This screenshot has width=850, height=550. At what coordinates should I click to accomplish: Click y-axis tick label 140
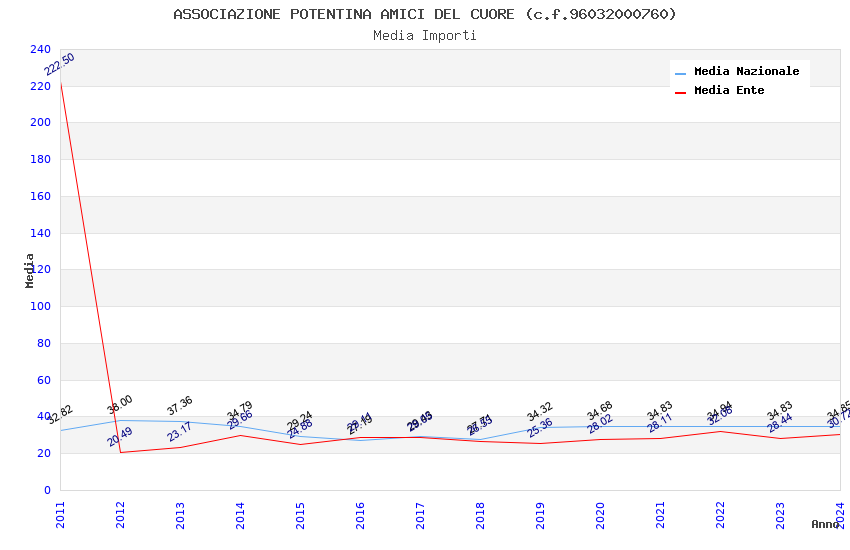point(40,233)
